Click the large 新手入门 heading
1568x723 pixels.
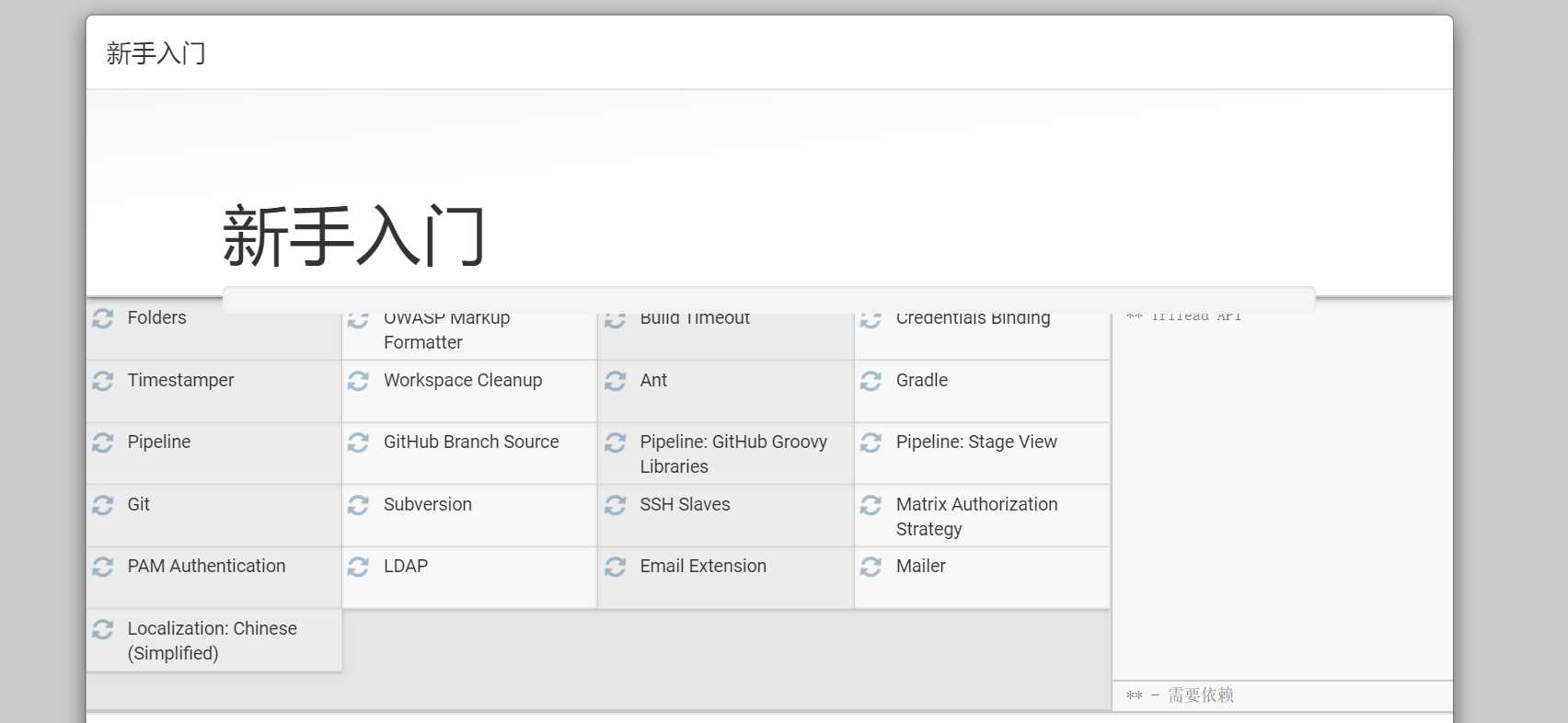(354, 235)
